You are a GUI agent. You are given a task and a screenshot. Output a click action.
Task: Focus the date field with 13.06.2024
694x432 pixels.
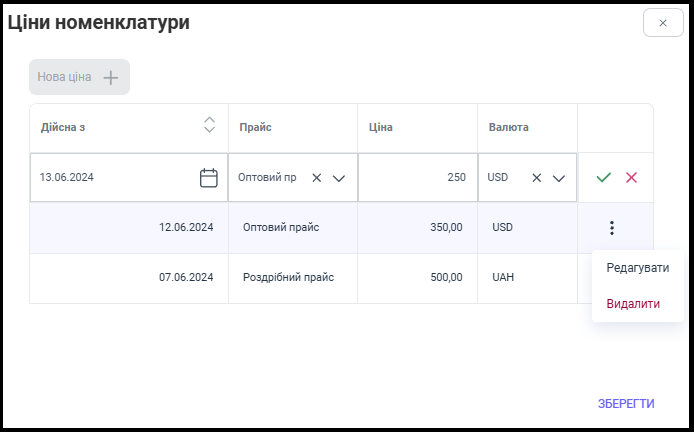[x=129, y=177]
